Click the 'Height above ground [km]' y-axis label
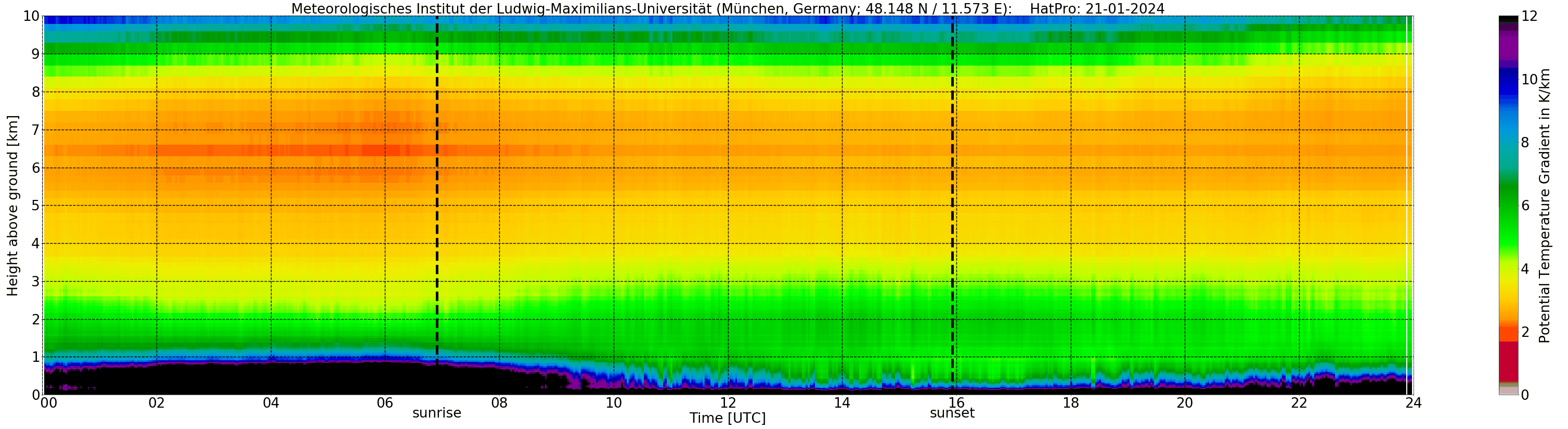This screenshot has width=1568, height=429. (x=13, y=205)
